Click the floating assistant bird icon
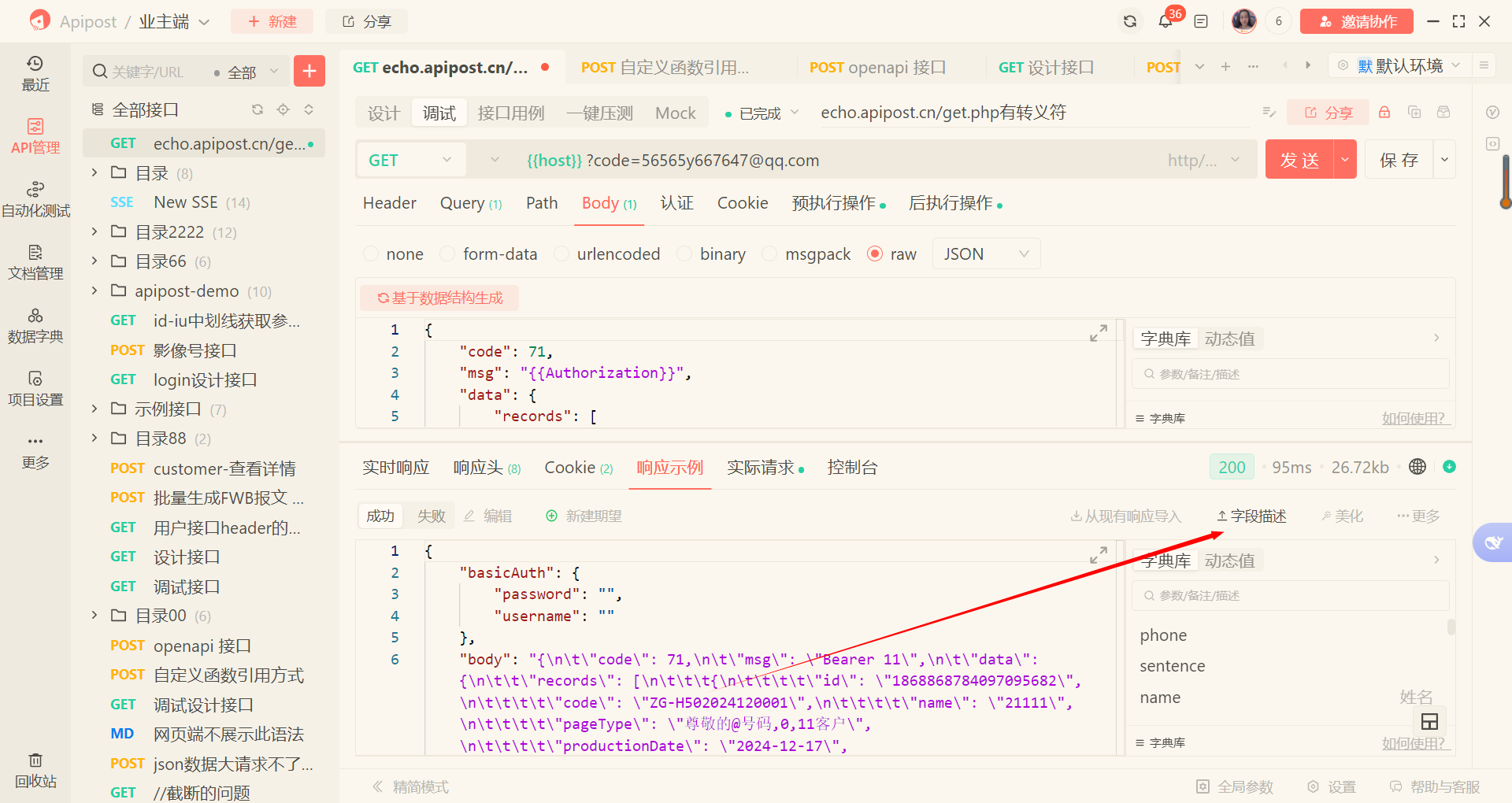 [x=1493, y=542]
